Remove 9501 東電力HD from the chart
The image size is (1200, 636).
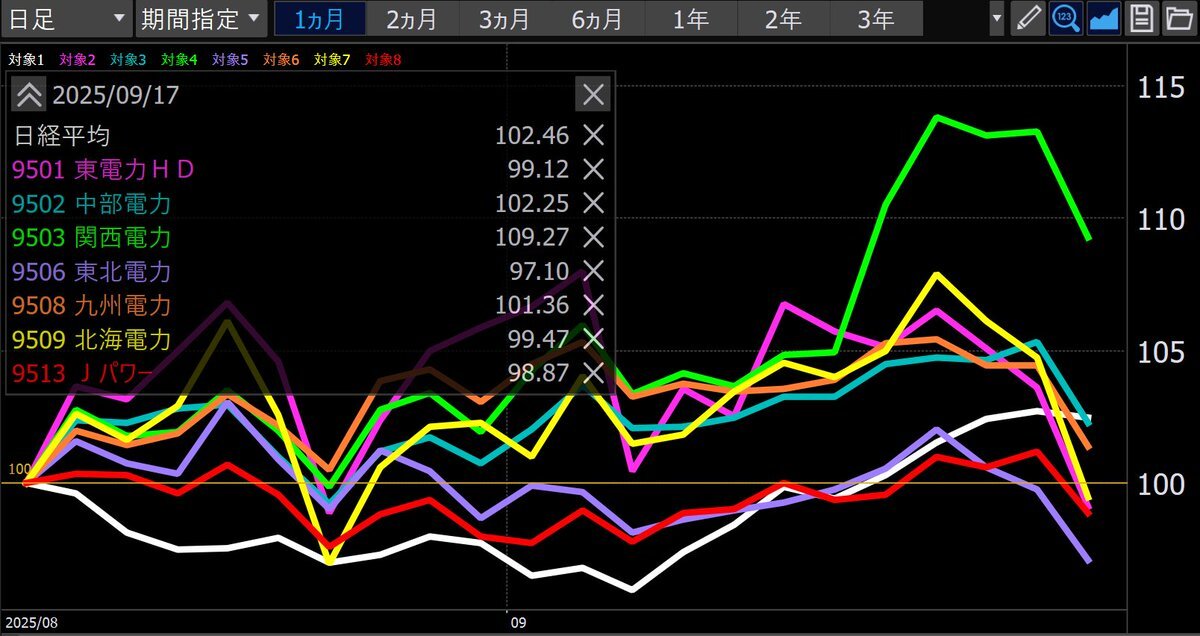[594, 169]
